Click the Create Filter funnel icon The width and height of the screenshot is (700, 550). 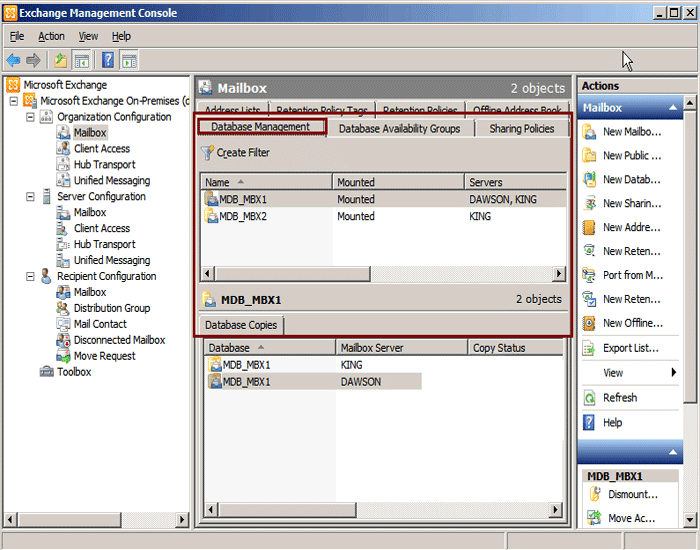(207, 153)
